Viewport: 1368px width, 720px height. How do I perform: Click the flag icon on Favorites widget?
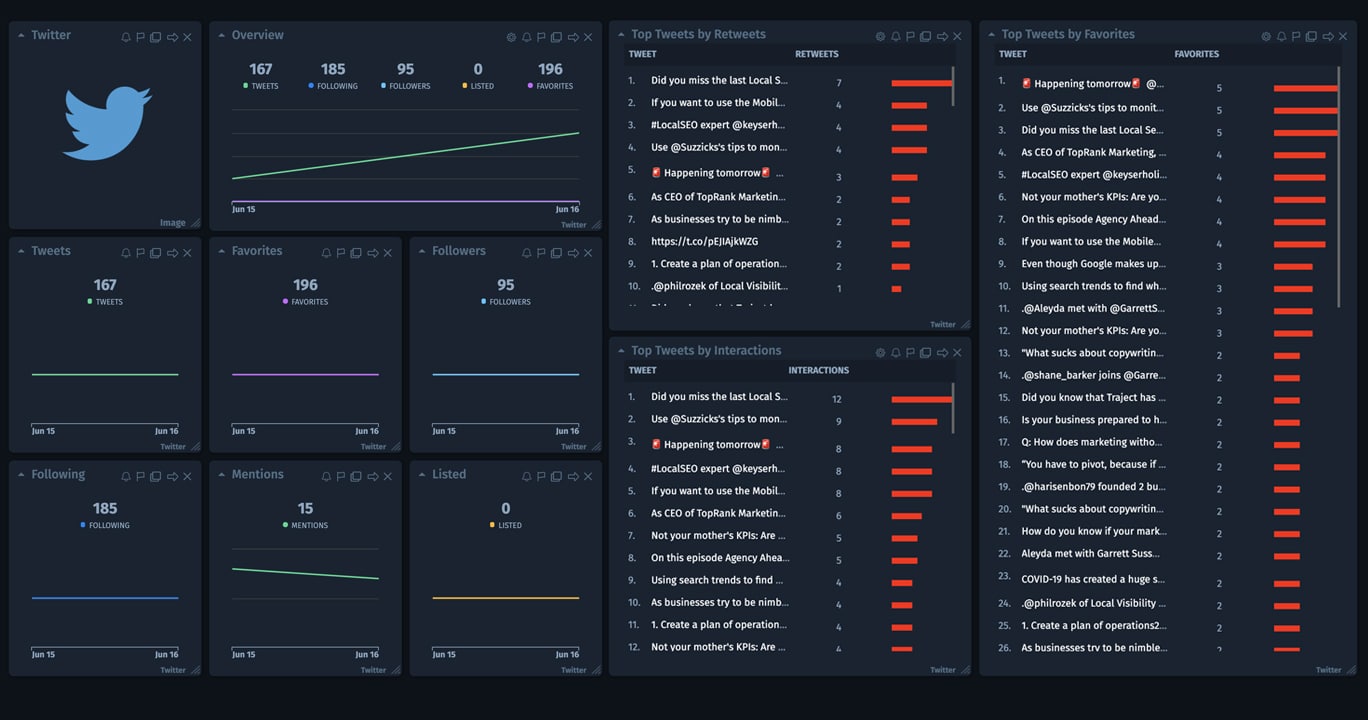[341, 253]
